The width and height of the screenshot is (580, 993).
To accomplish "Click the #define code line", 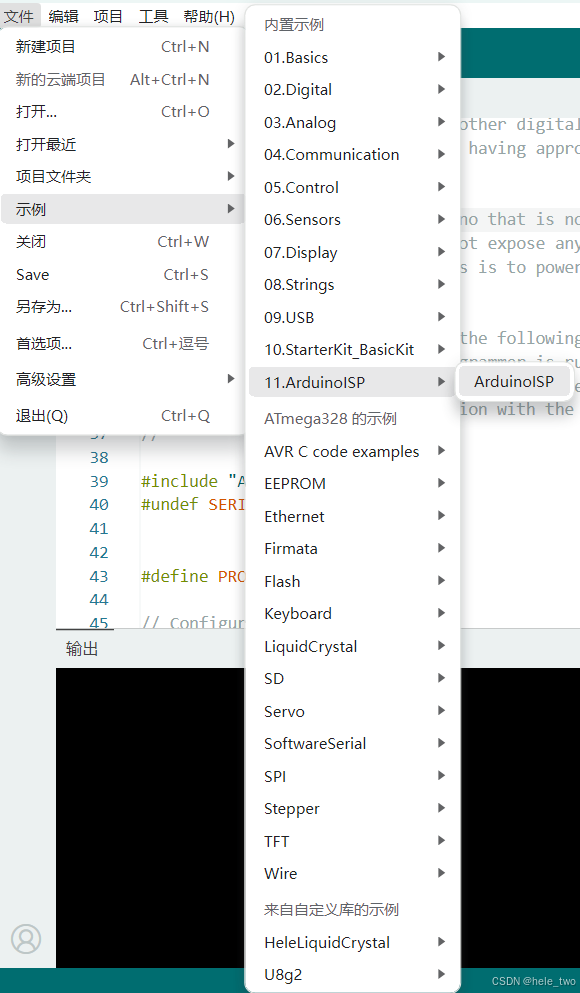I will (193, 576).
